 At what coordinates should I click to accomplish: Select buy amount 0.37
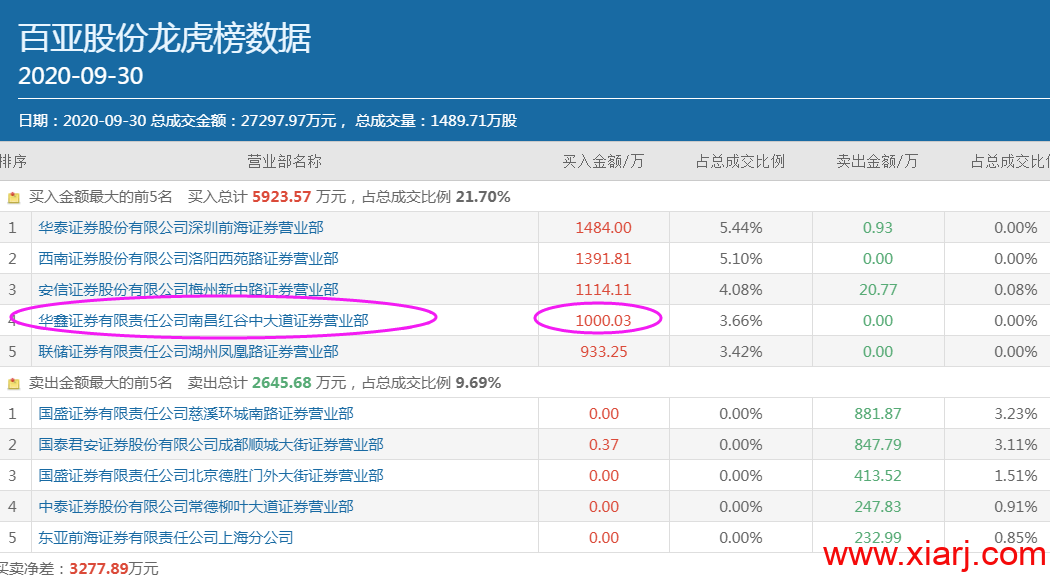coord(603,444)
